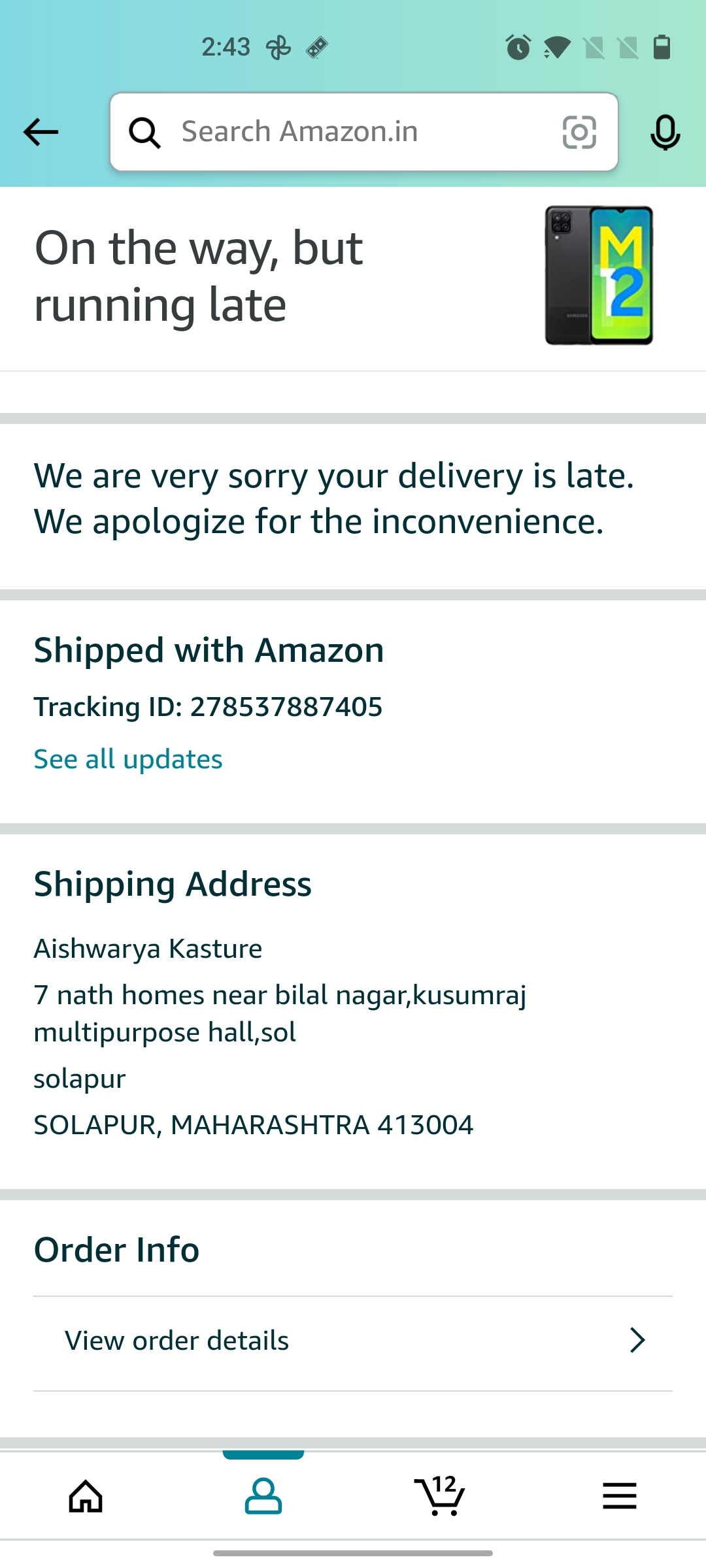Tap the alarm icon in status bar
706x1568 pixels.
tap(518, 47)
